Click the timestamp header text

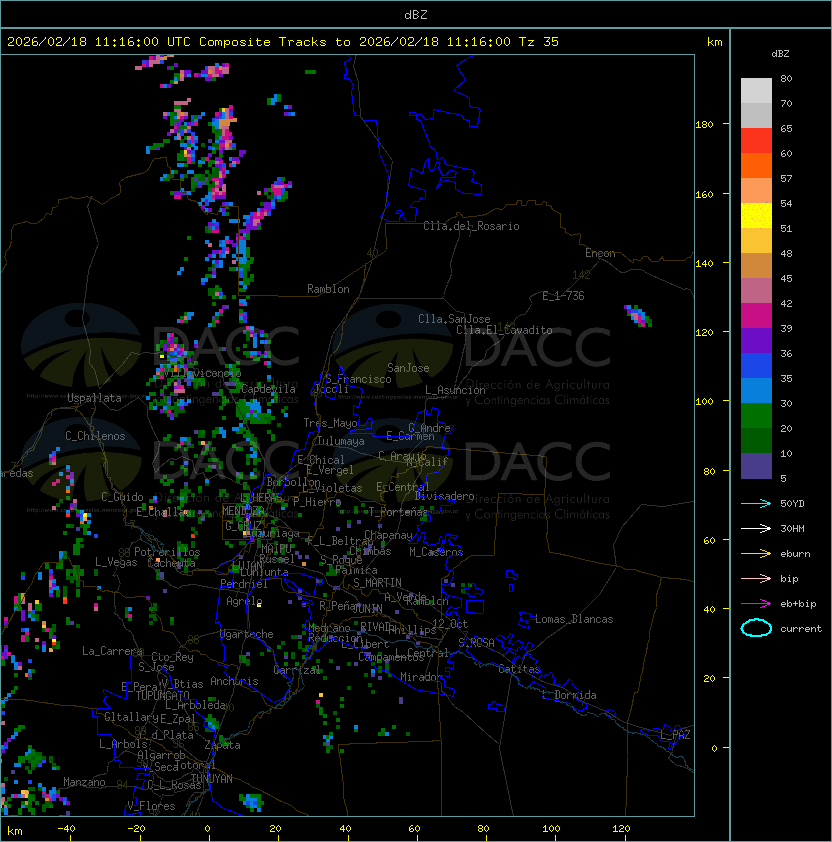click(x=283, y=42)
